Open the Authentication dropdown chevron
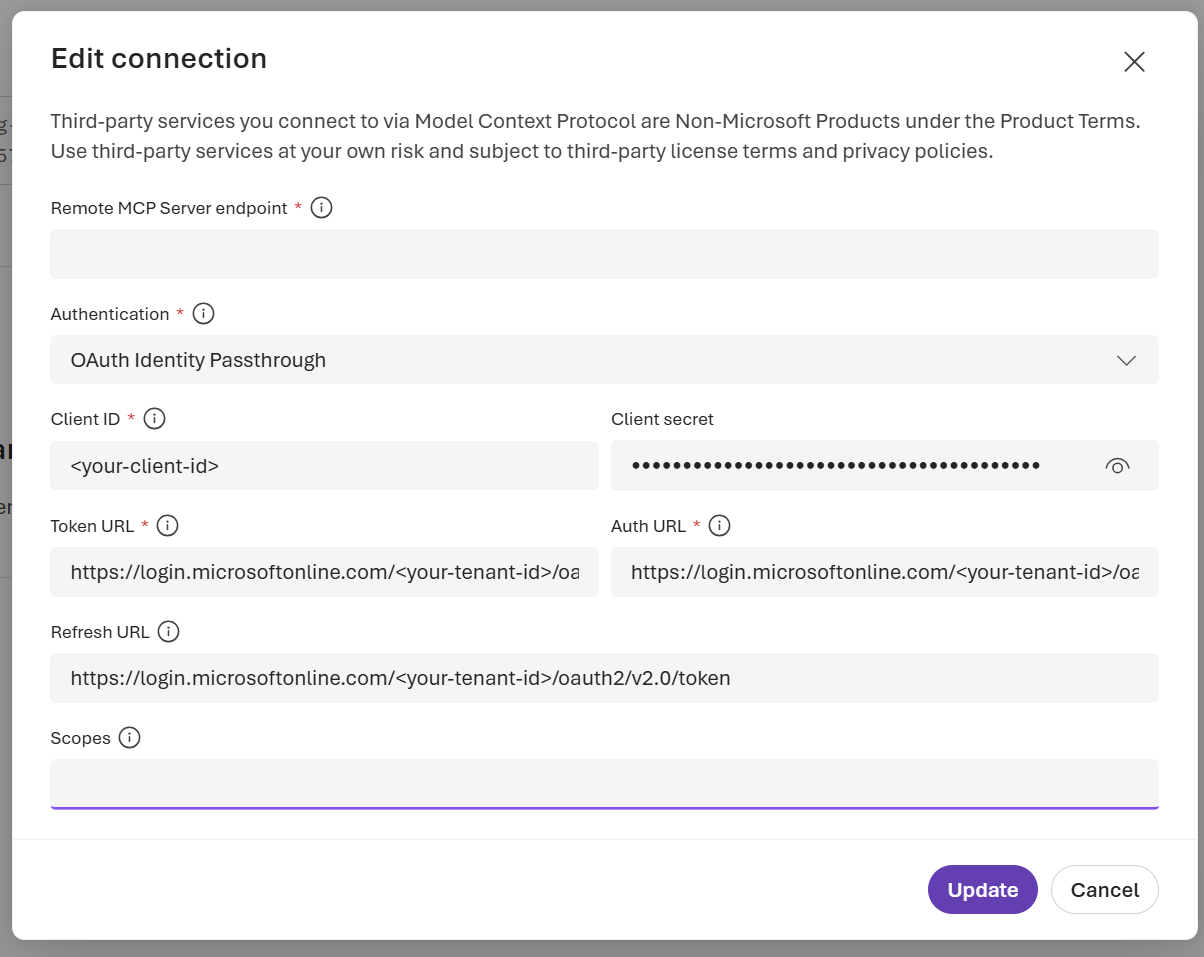Screen dimensions: 1204x957 pos(1126,360)
